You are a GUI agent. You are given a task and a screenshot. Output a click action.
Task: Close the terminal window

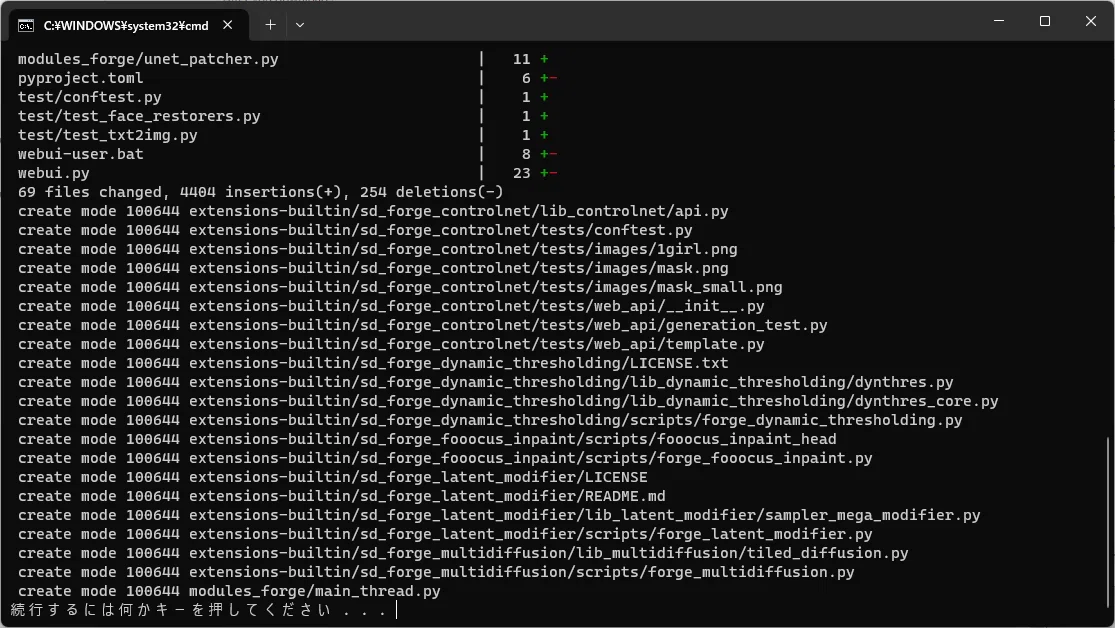(1091, 21)
